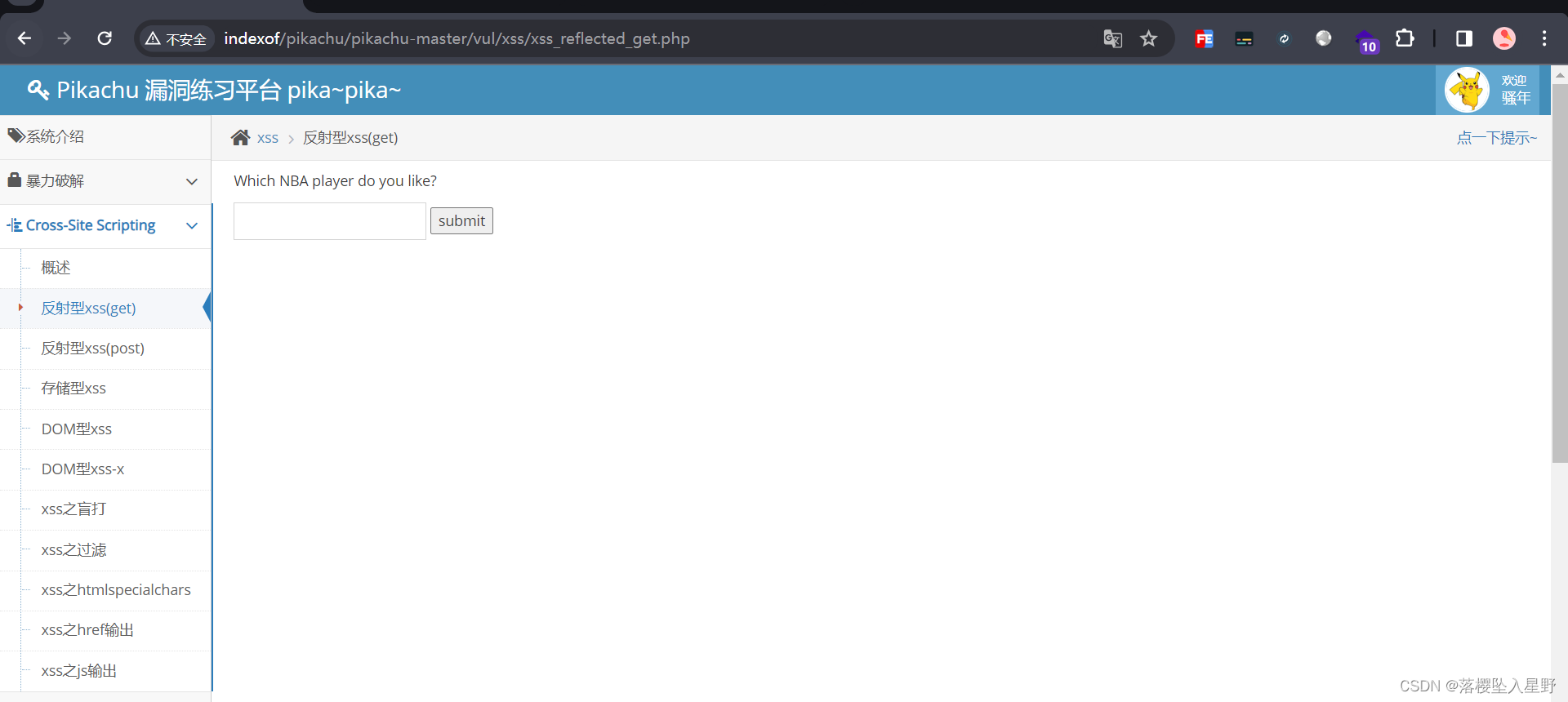Viewport: 1568px width, 702px height.
Task: Click the submit button
Action: pos(461,220)
